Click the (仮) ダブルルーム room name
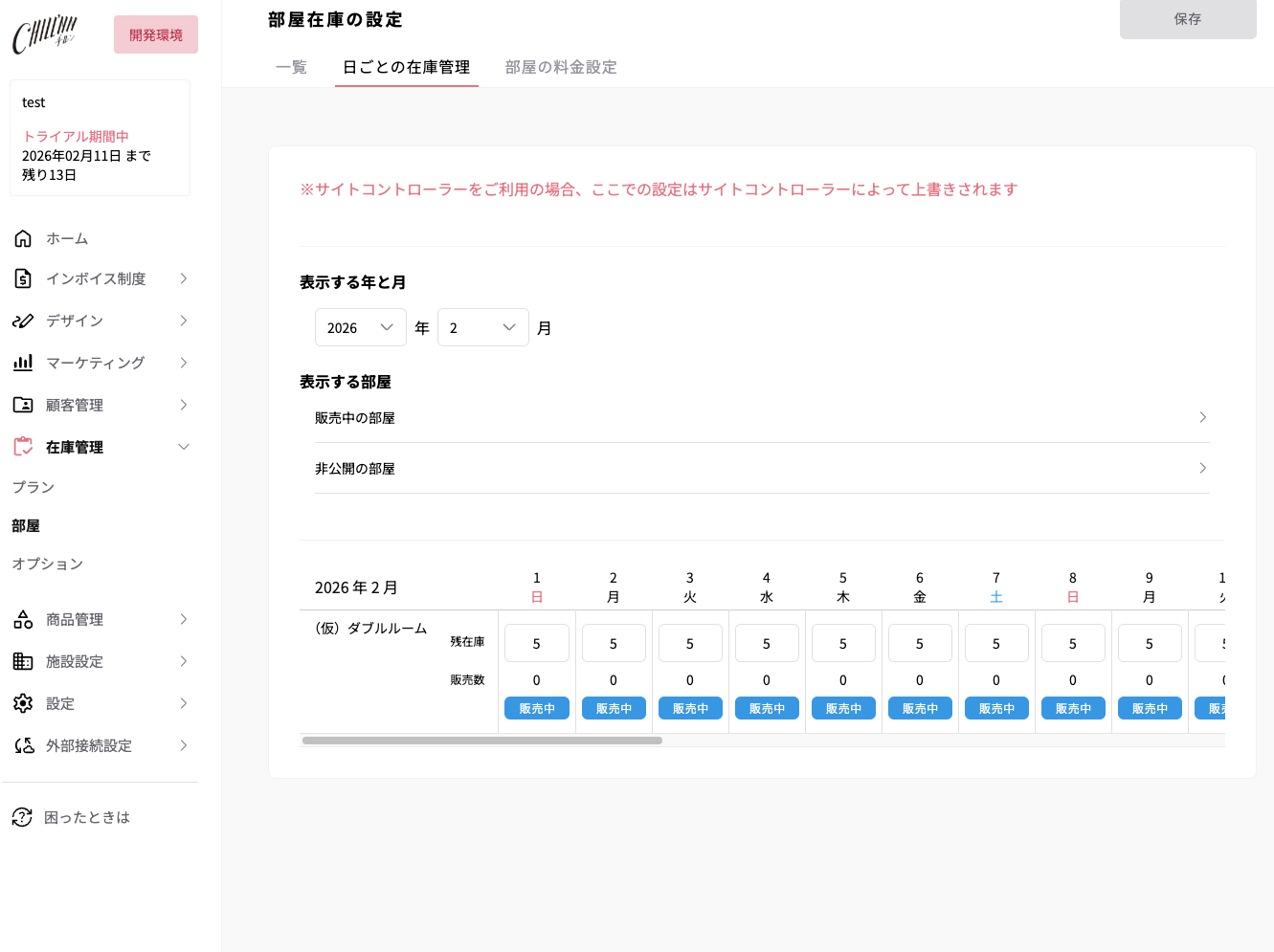Screen dimensions: 1274x952 tap(371, 628)
